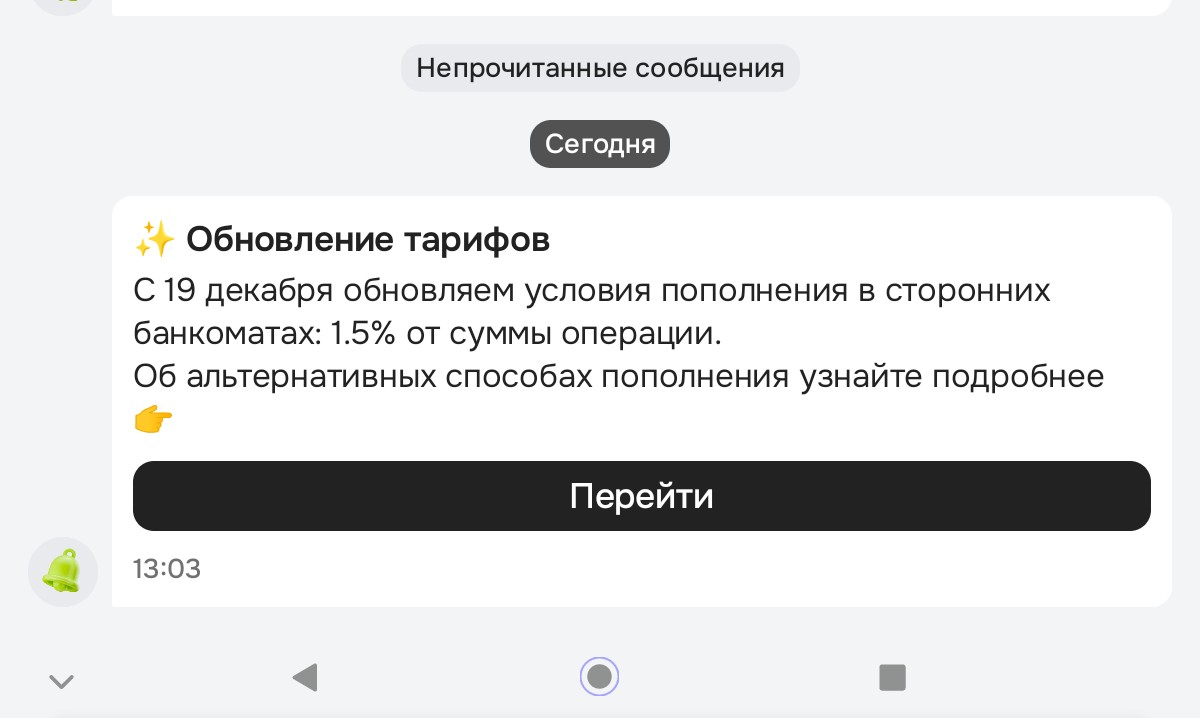
Task: Tap the sparkles emoji in the title
Action: 155,240
